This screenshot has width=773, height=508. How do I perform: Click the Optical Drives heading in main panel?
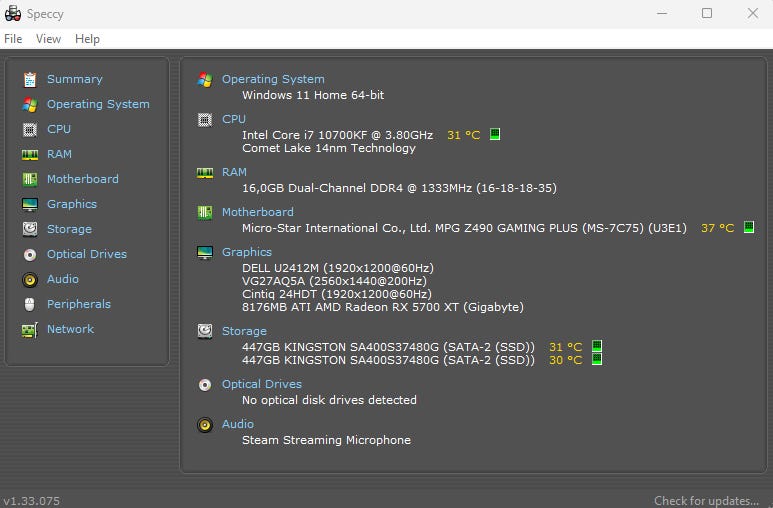click(x=262, y=384)
